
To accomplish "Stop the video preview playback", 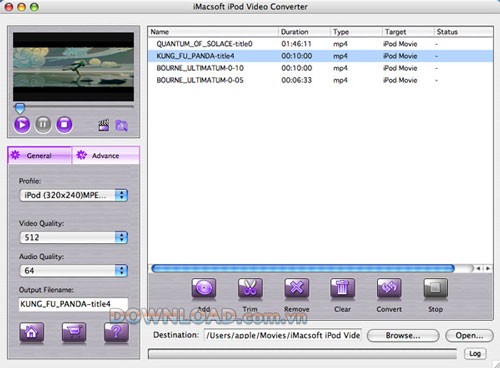I will pos(64,125).
